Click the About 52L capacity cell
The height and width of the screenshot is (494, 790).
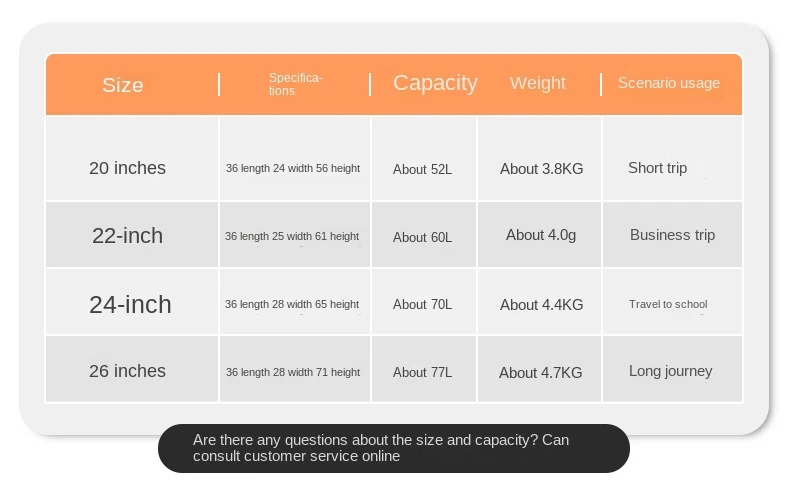[423, 170]
